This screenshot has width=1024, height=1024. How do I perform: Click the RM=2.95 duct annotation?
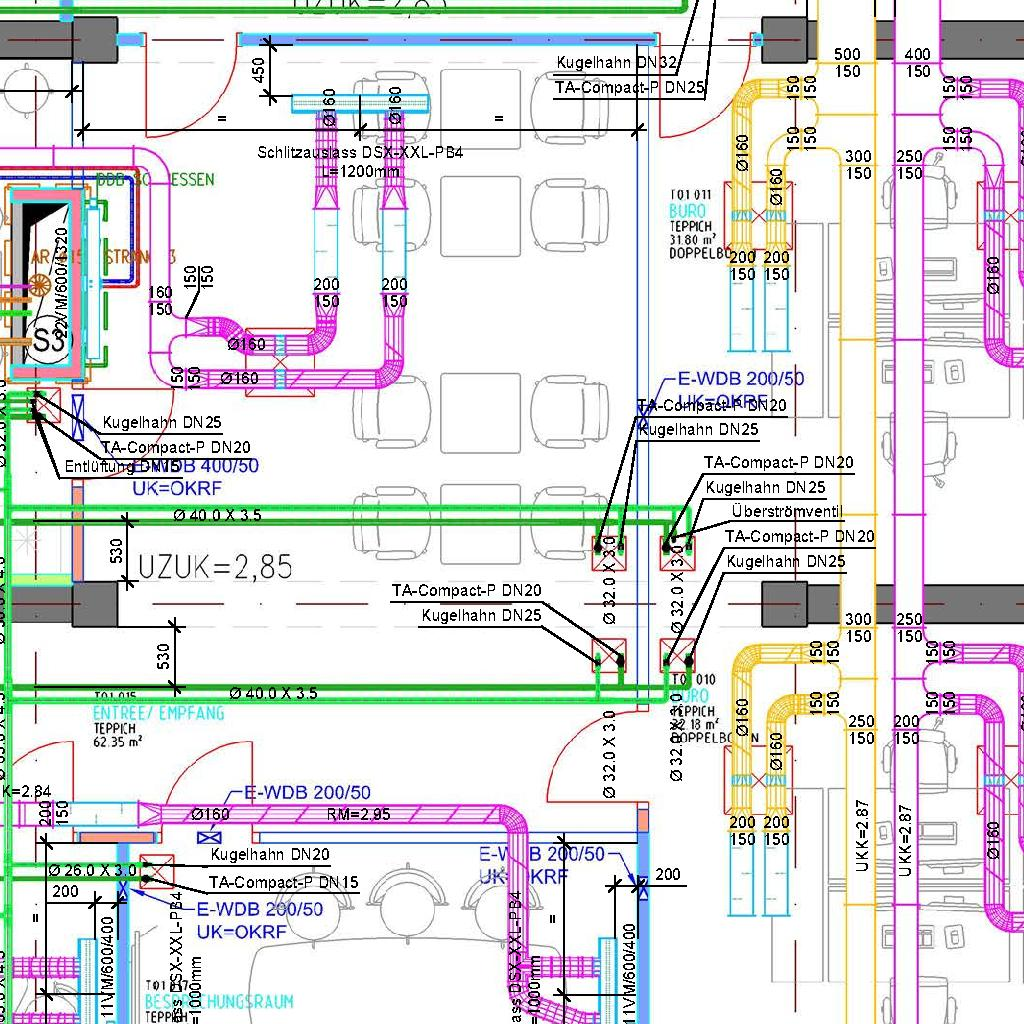point(359,814)
